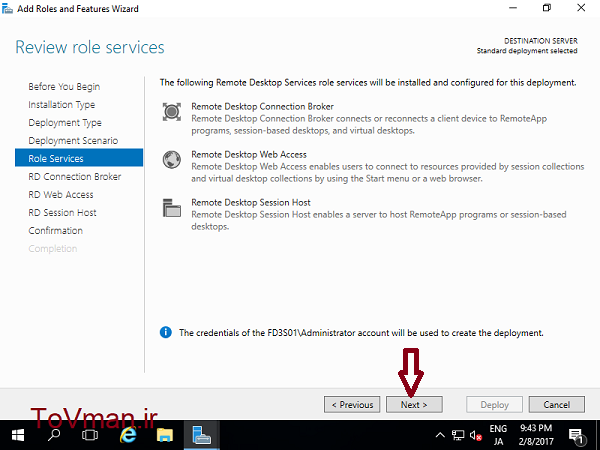The image size is (600, 450).
Task: Select the Role Services step
Action: pos(79,158)
